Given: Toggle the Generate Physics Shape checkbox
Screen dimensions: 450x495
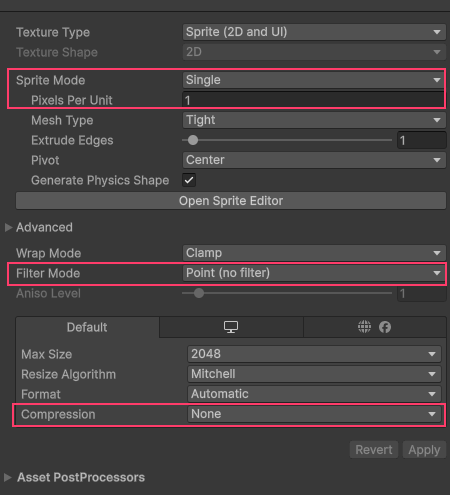Looking at the screenshot, I should tap(189, 180).
